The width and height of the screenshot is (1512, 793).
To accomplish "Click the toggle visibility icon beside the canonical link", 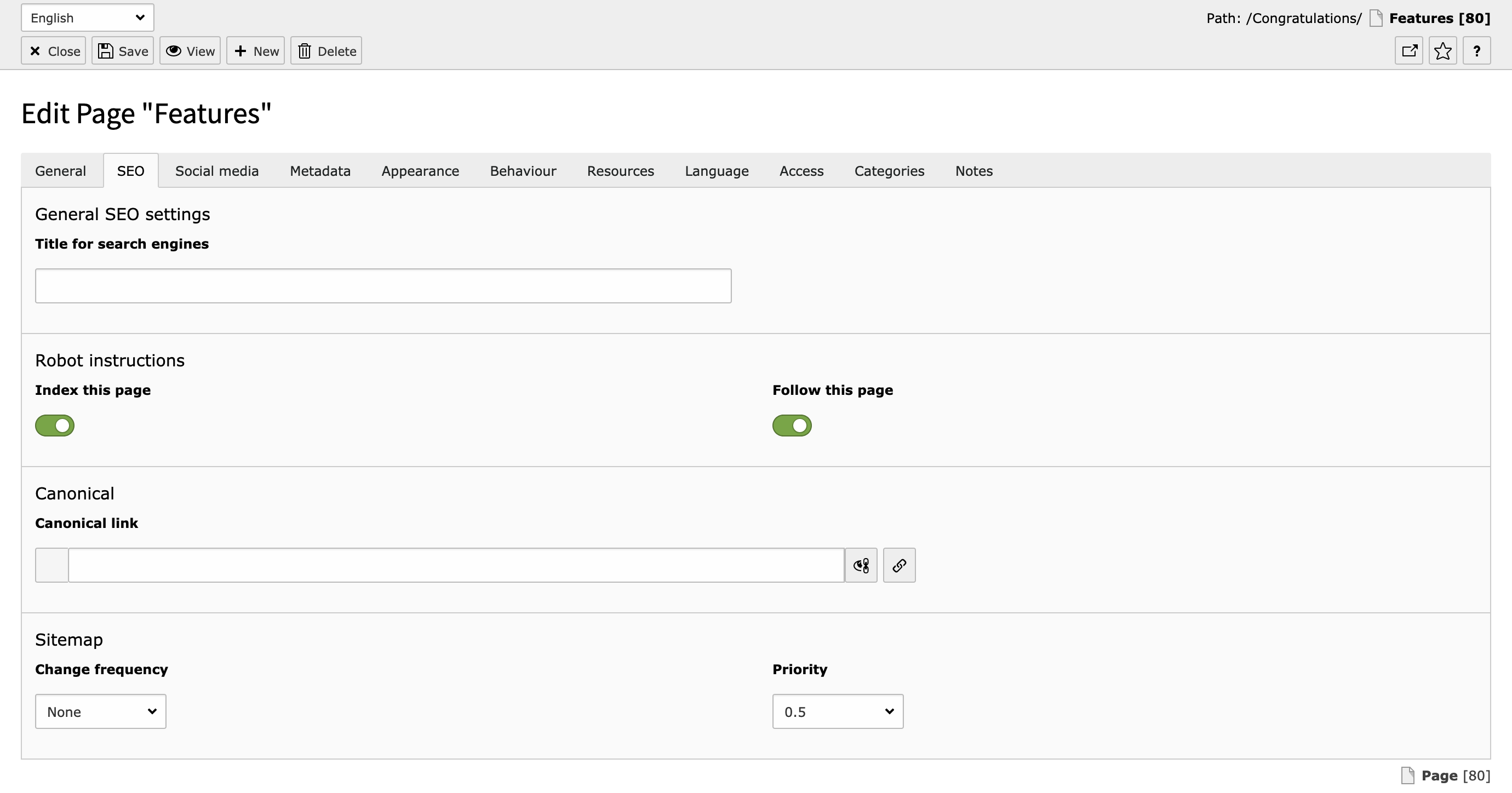I will tap(861, 565).
